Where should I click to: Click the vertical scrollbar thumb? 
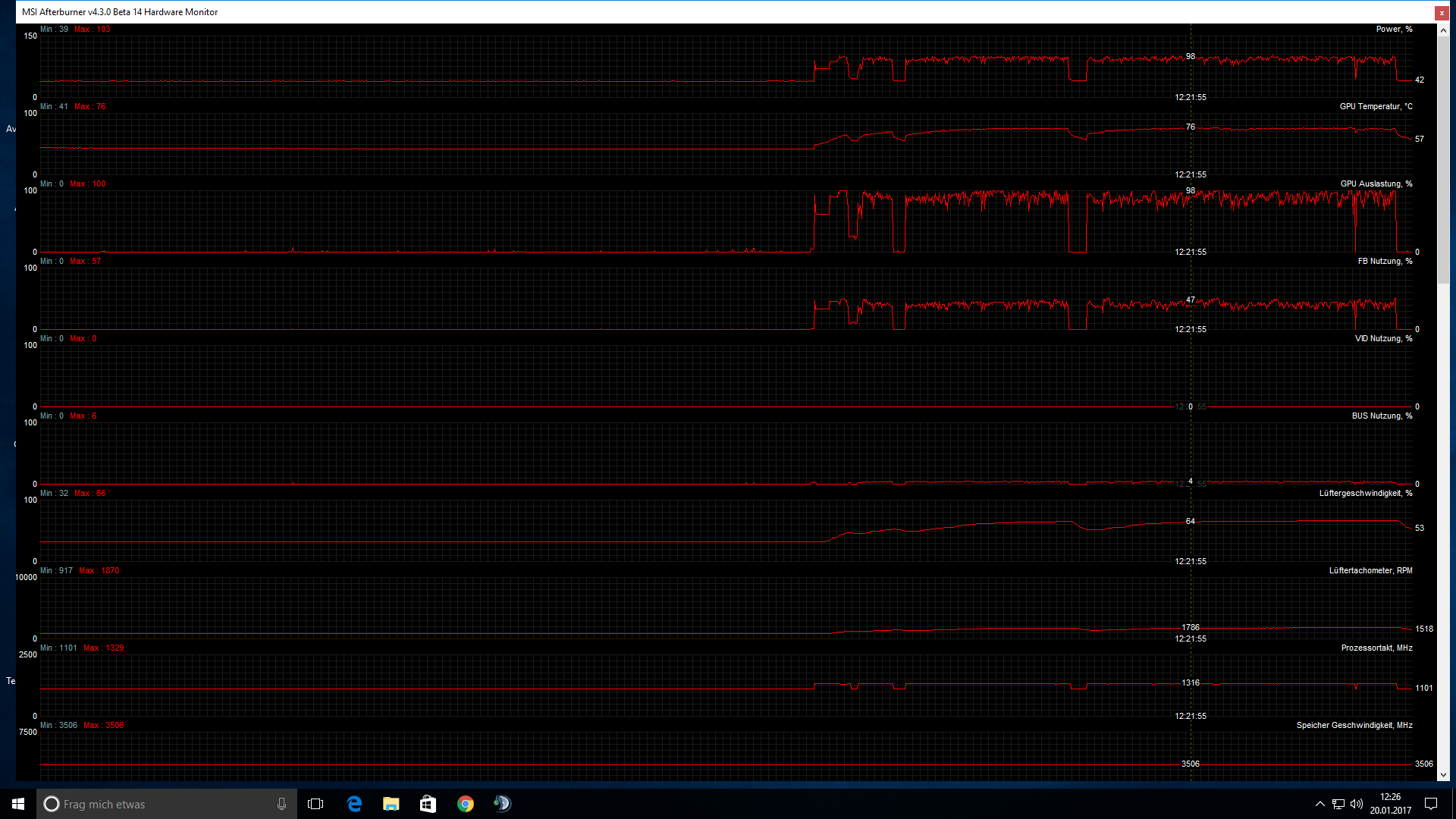click(x=1443, y=160)
